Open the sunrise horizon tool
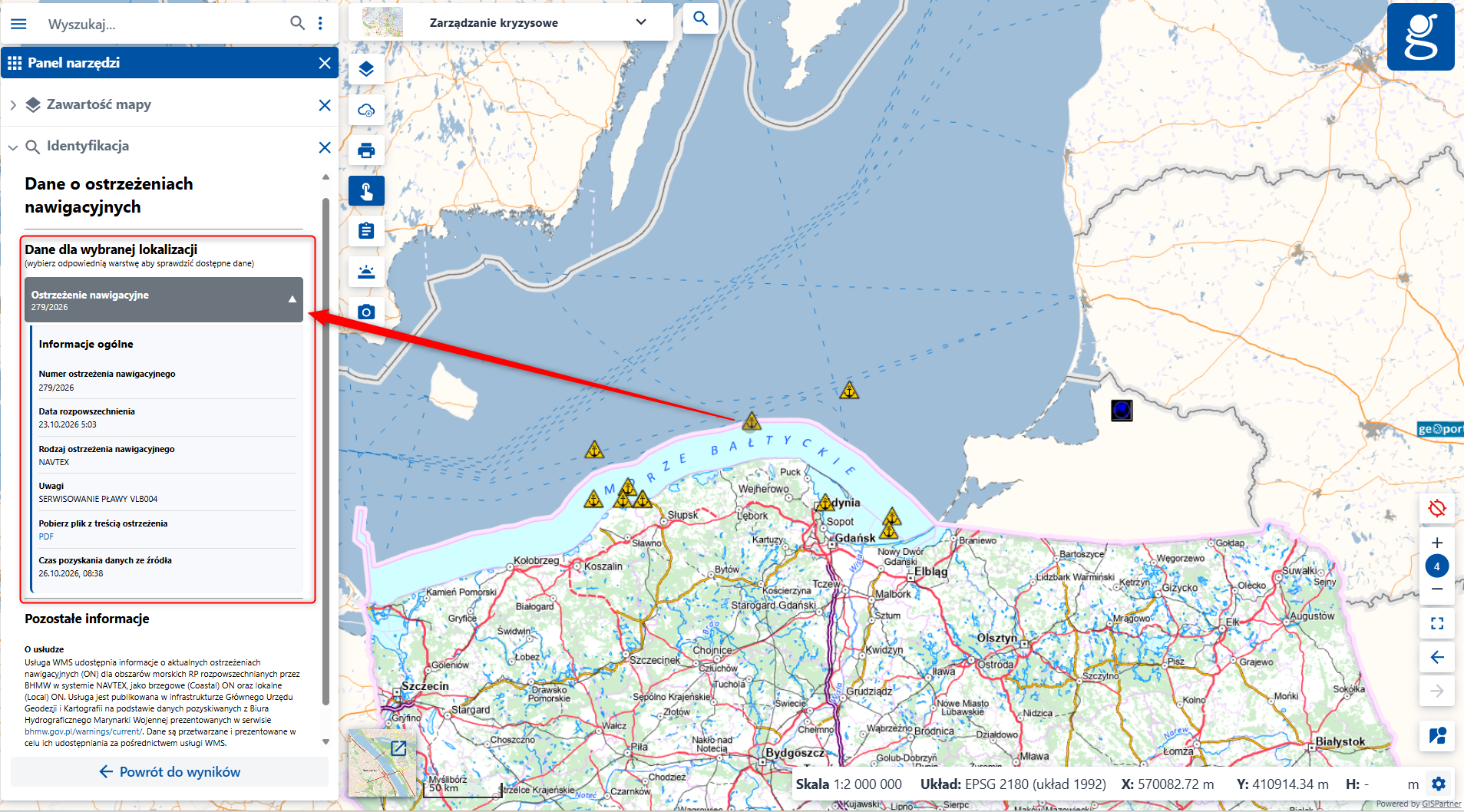The image size is (1464, 812). pos(366,271)
